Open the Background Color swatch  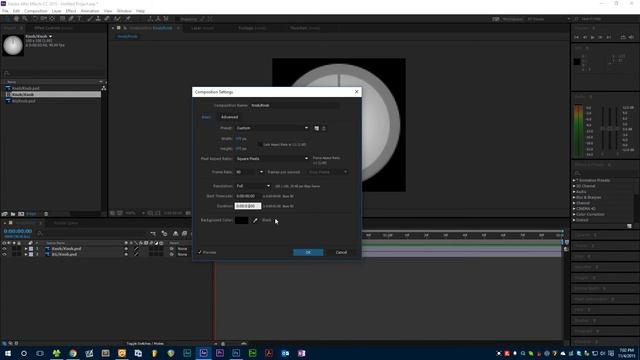click(241, 220)
